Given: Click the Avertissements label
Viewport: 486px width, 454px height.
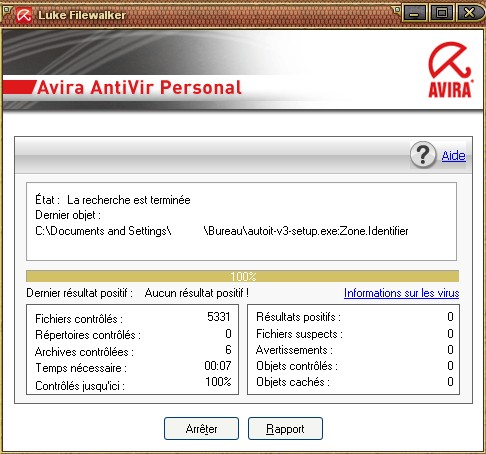Looking at the screenshot, I should tap(294, 350).
